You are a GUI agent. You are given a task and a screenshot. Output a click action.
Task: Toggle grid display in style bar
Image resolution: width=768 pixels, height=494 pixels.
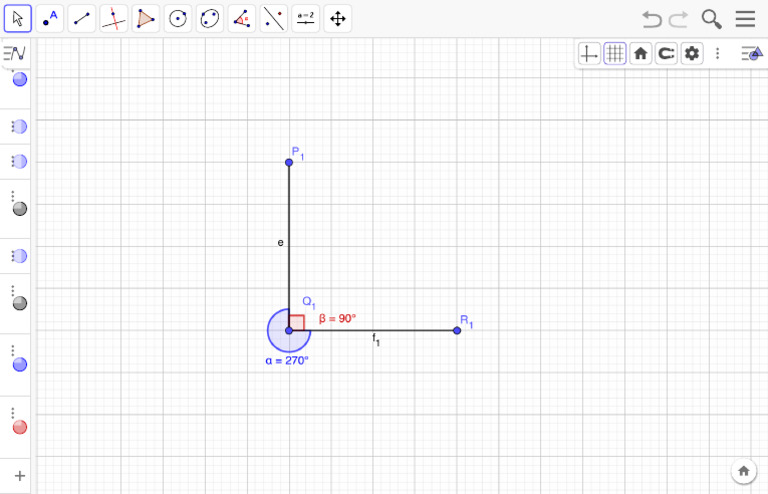[615, 53]
